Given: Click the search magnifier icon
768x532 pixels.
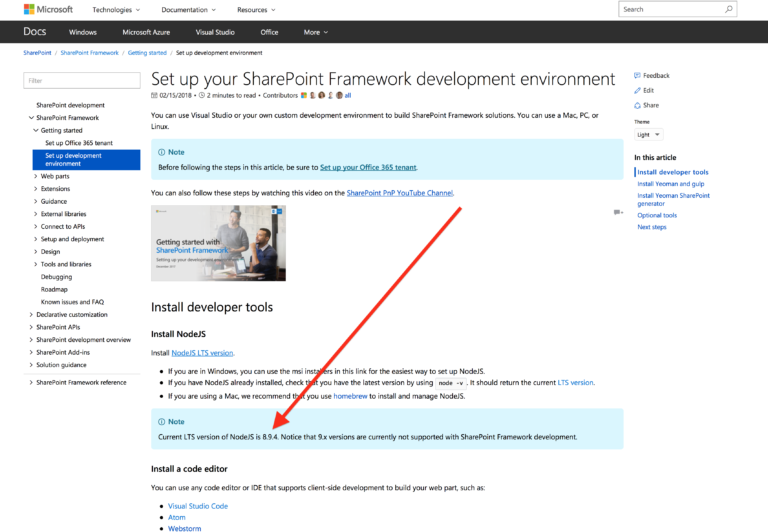Looking at the screenshot, I should click(728, 9).
